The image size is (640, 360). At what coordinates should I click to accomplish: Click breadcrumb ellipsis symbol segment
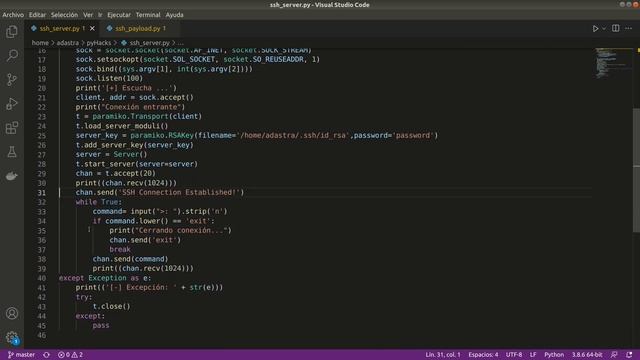click(180, 42)
